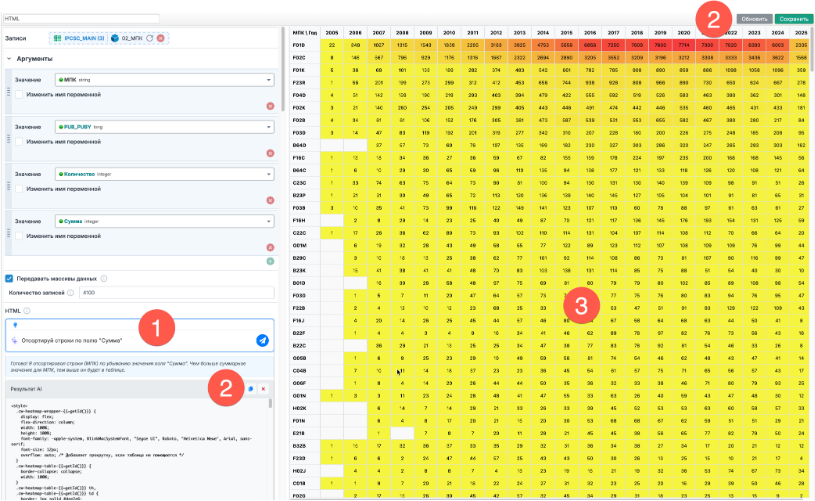The width and height of the screenshot is (815, 501).
Task: Disable Передавать массивы данных checkbox
Action: pos(10,278)
